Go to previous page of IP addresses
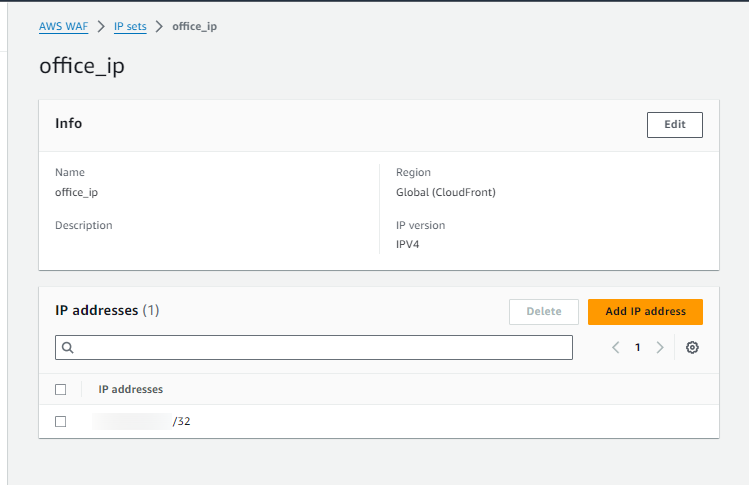 point(615,348)
